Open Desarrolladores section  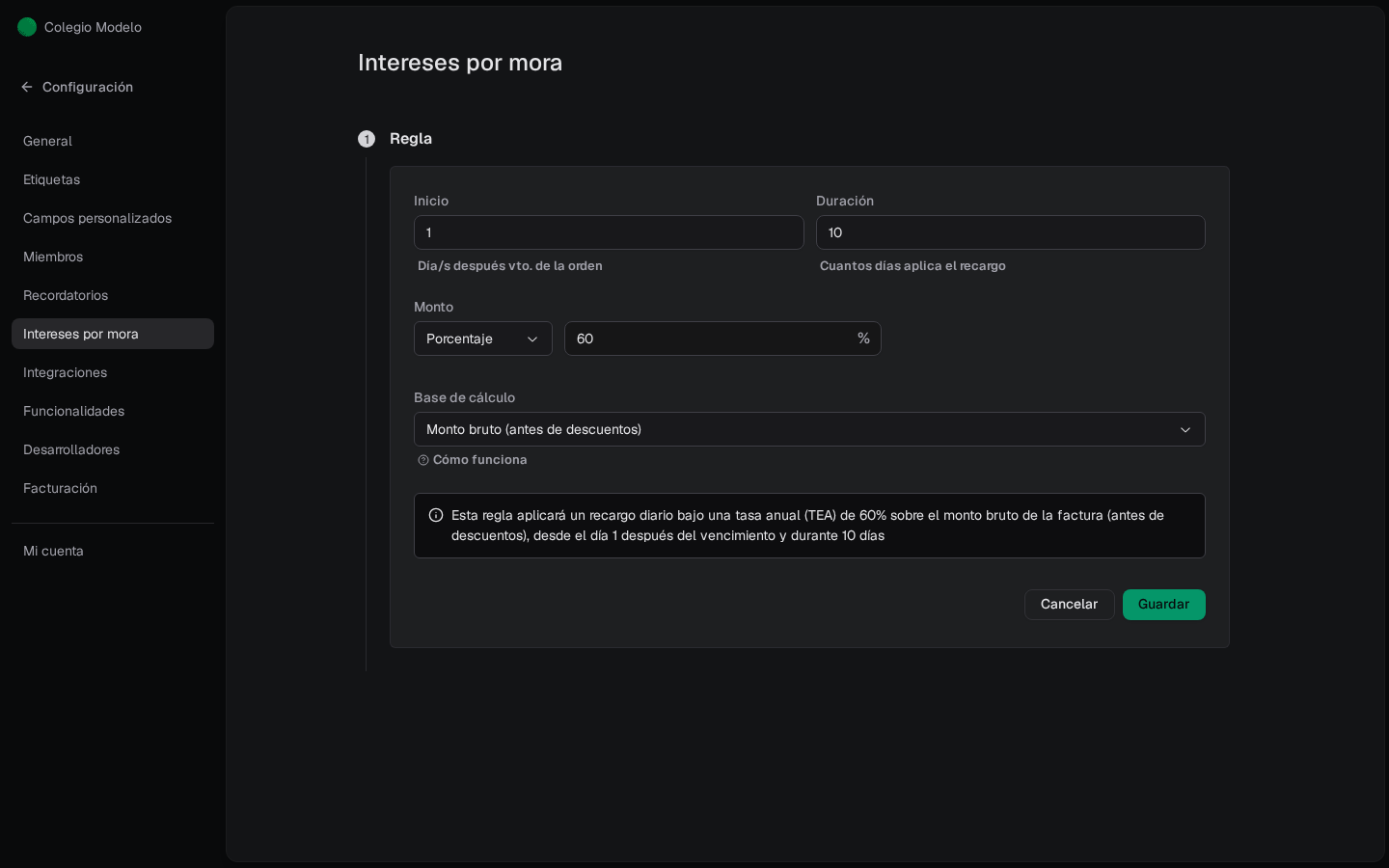point(113,449)
